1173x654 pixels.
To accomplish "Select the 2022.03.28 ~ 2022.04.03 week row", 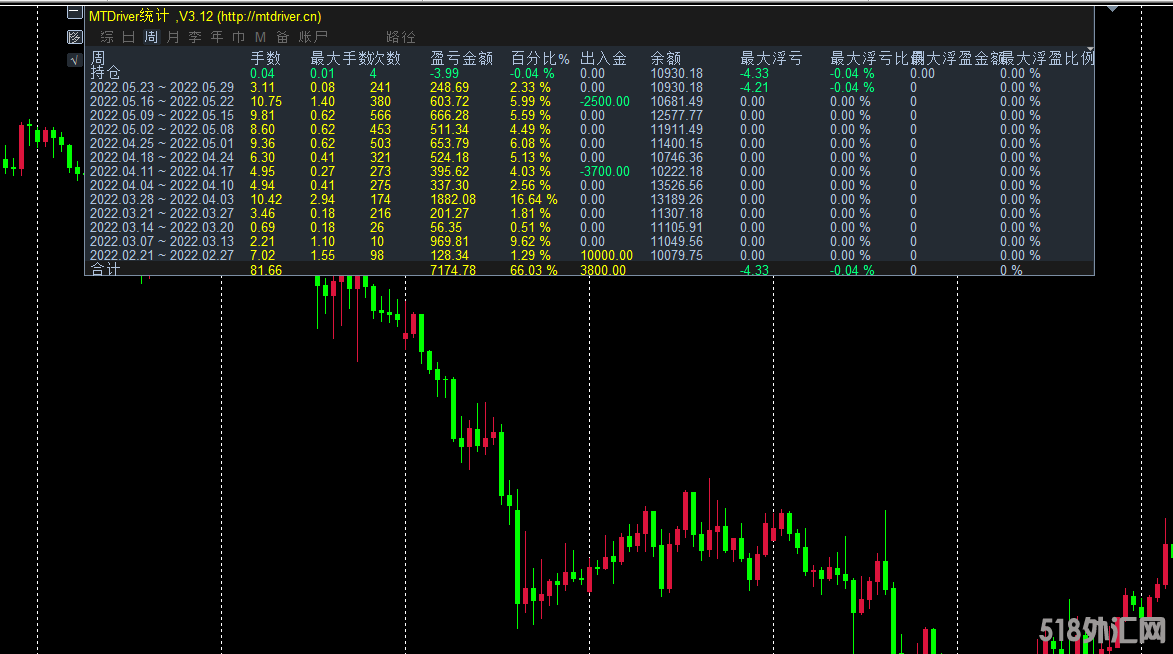I will tap(161, 199).
